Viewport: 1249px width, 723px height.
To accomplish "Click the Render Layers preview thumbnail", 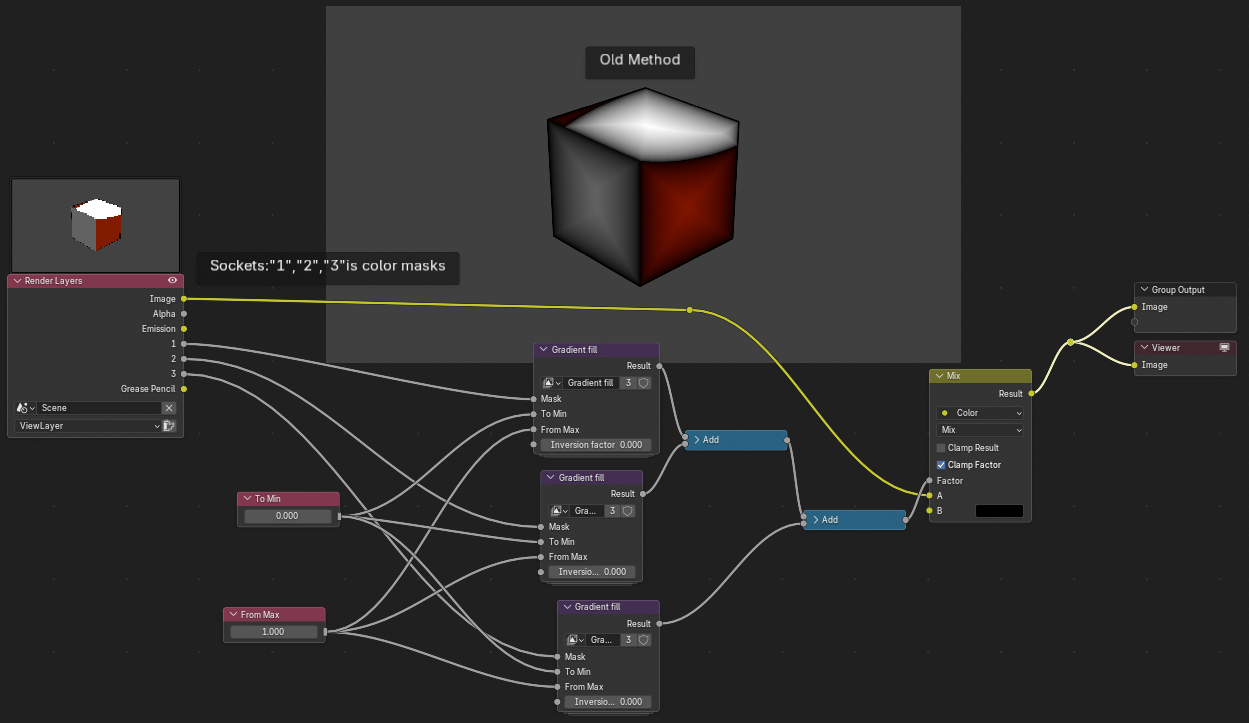I will tap(96, 225).
